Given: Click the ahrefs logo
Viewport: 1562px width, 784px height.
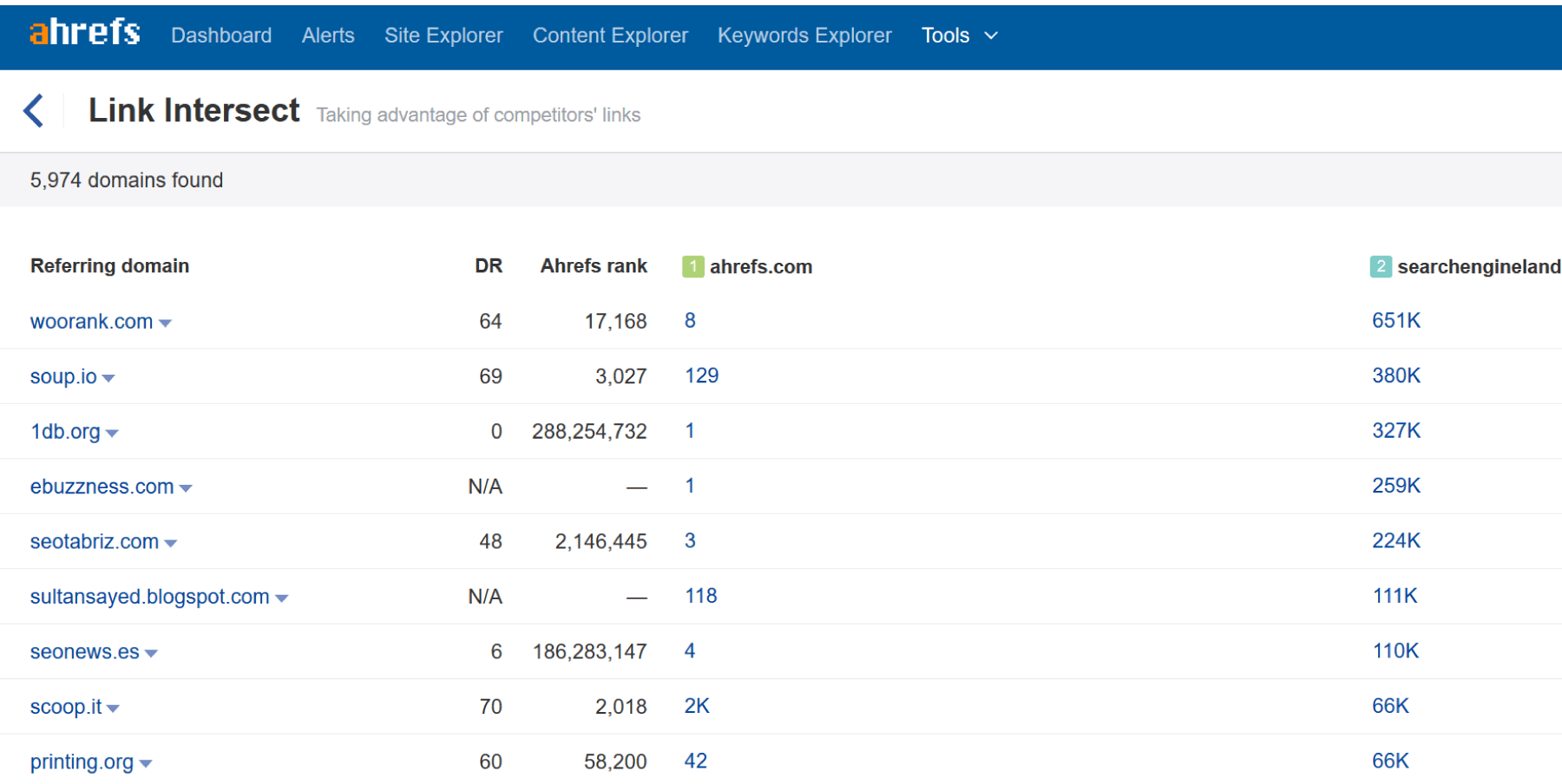Looking at the screenshot, I should [83, 32].
